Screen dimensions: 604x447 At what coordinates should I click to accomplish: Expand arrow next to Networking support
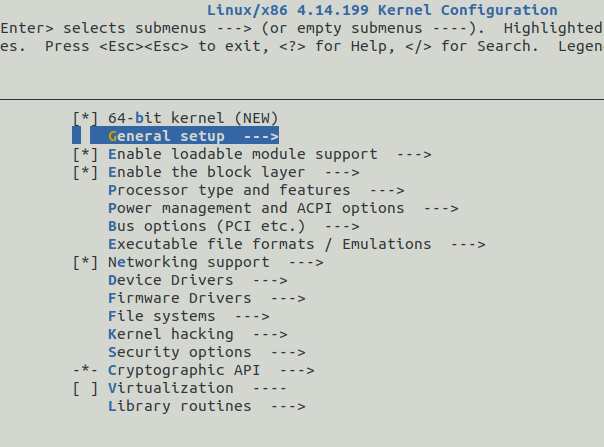click(x=306, y=263)
